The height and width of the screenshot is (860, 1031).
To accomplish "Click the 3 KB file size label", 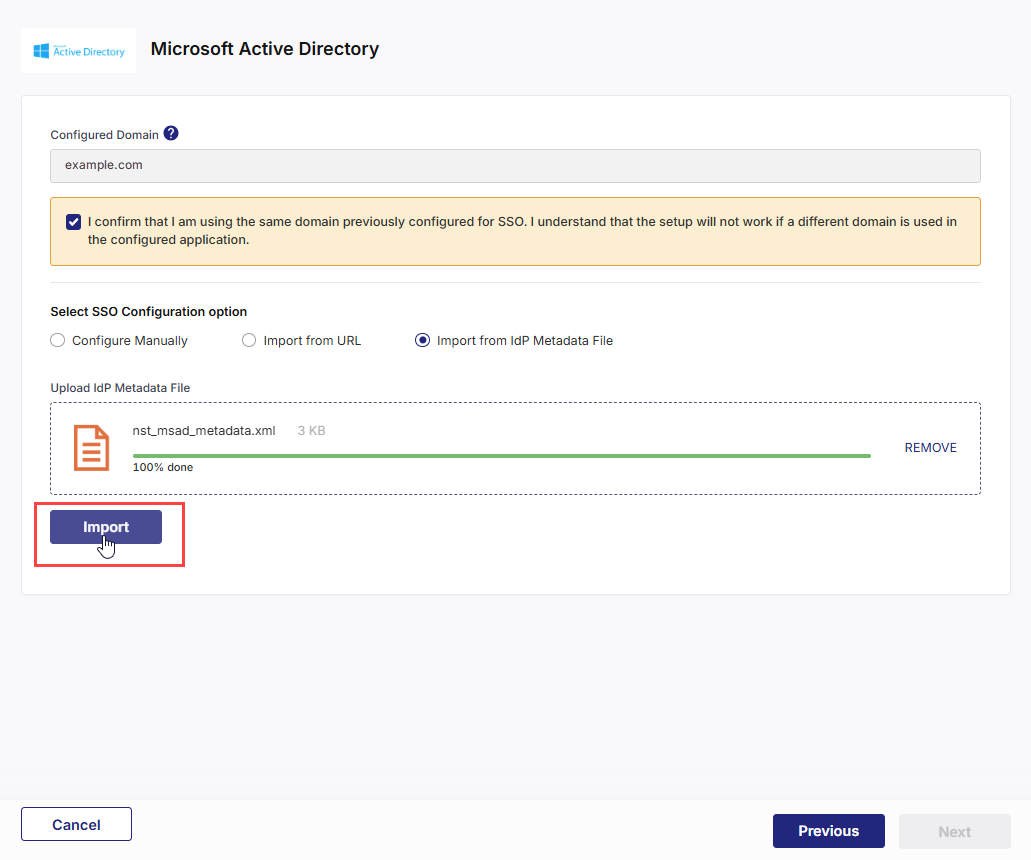I will click(x=310, y=430).
